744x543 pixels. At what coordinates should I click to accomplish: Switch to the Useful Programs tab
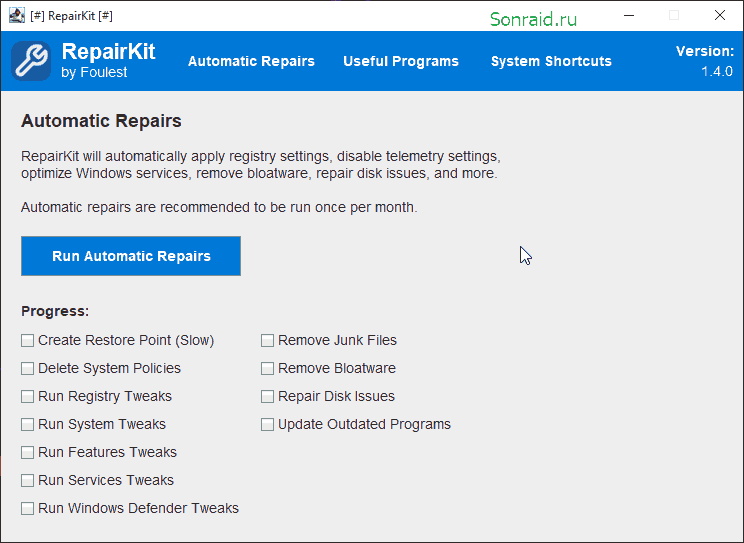pyautogui.click(x=401, y=61)
